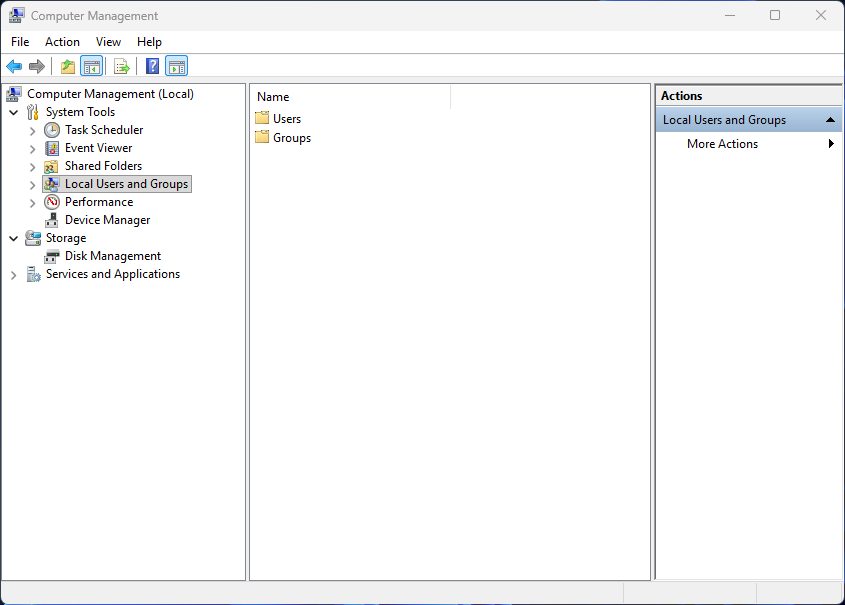Open the Action menu
Image resolution: width=845 pixels, height=605 pixels.
click(62, 42)
